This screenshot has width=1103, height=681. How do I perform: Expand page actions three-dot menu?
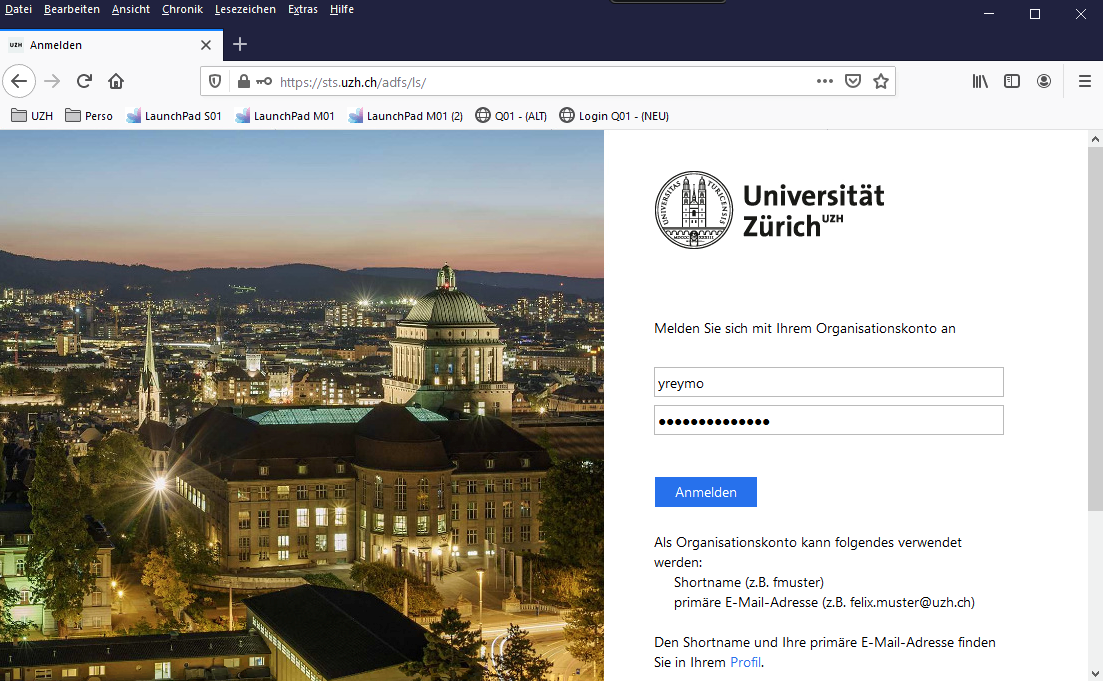[x=825, y=81]
